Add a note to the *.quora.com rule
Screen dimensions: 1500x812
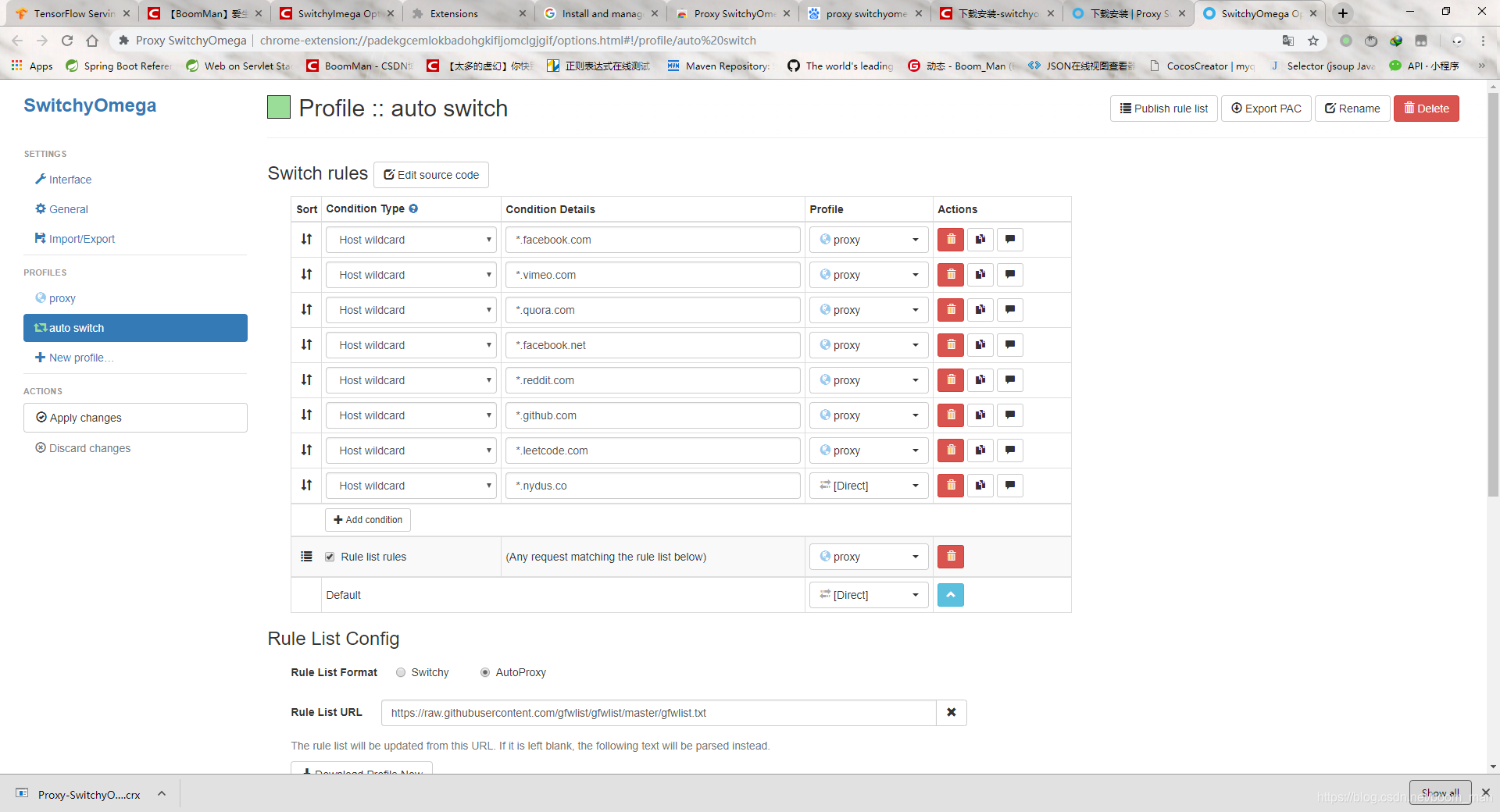pos(1010,310)
